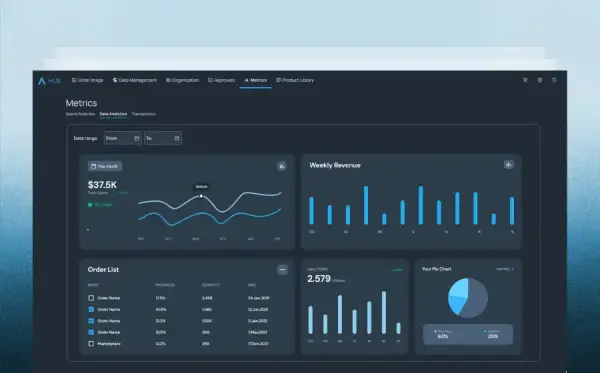Click the green On track indicator
600x373 pixels.
click(100, 205)
